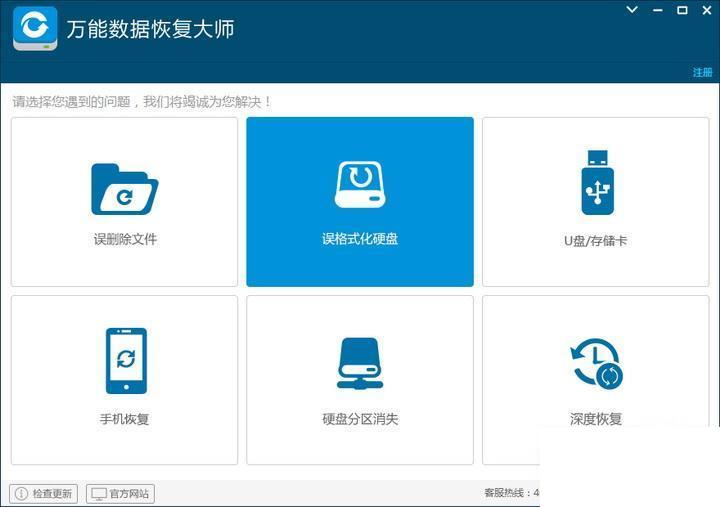Click the 深度恢复 label
The image size is (720, 507).
tap(596, 419)
